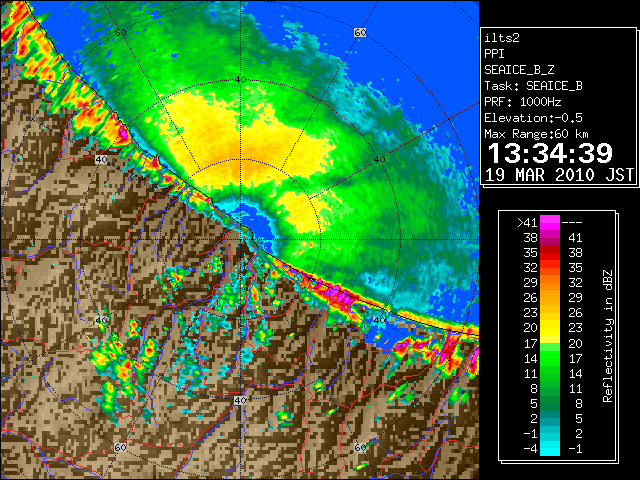The image size is (640, 480).
Task: Click the 'Reflectivity in dBZ' legend title
Action: pos(608,336)
